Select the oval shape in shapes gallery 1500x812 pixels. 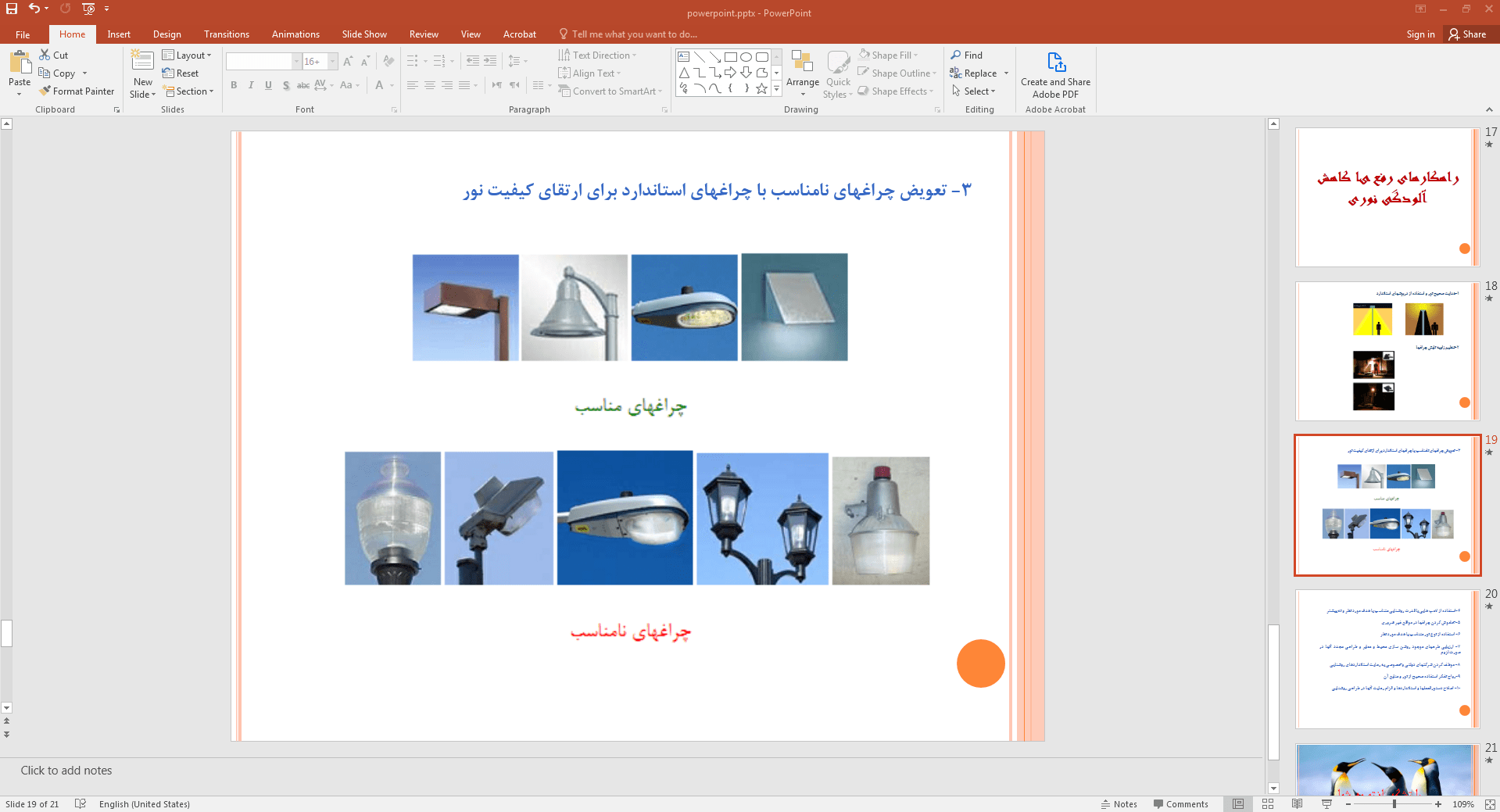746,57
